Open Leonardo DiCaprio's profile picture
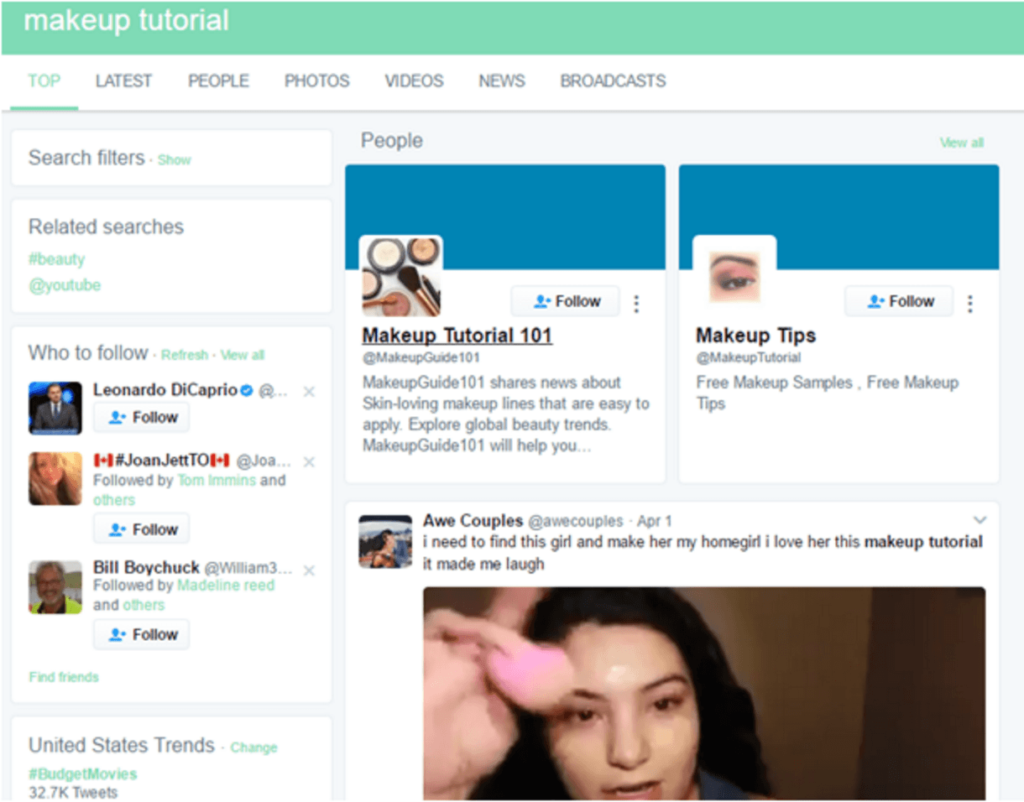Image resolution: width=1024 pixels, height=802 pixels. [x=56, y=408]
